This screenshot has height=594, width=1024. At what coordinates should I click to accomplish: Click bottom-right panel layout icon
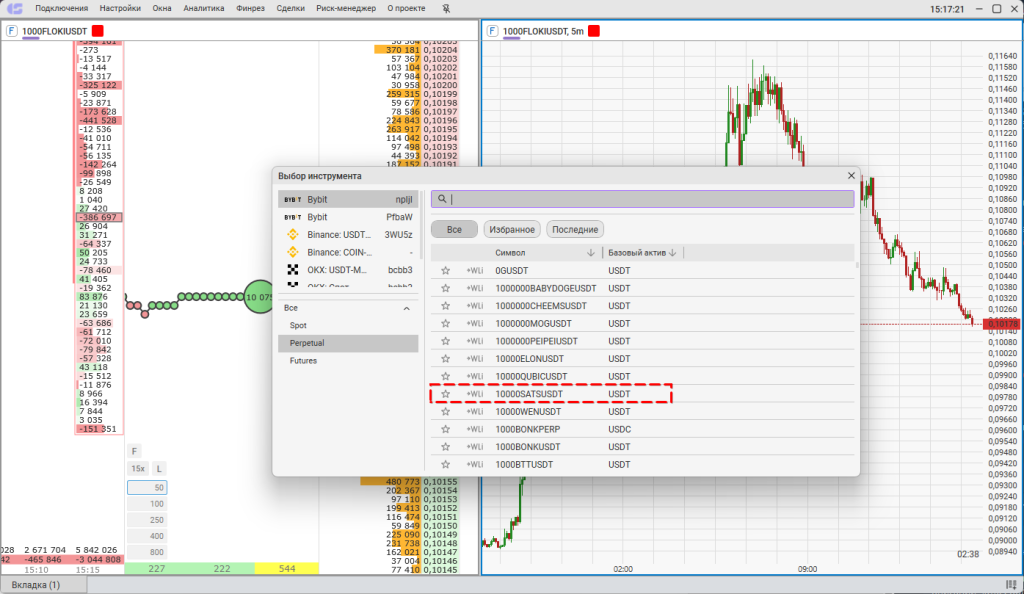(1011, 584)
